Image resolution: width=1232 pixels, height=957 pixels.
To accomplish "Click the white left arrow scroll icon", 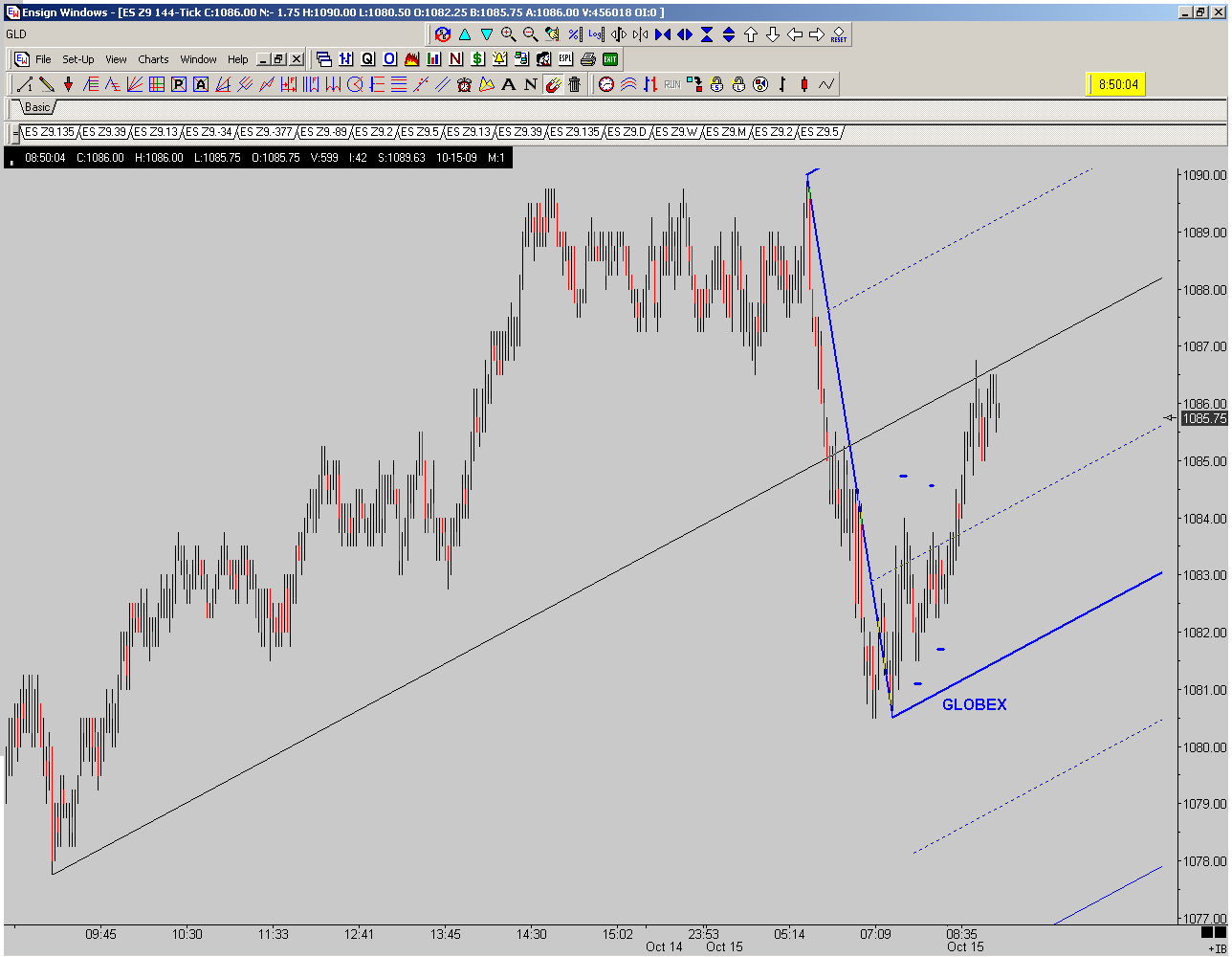I will (795, 34).
